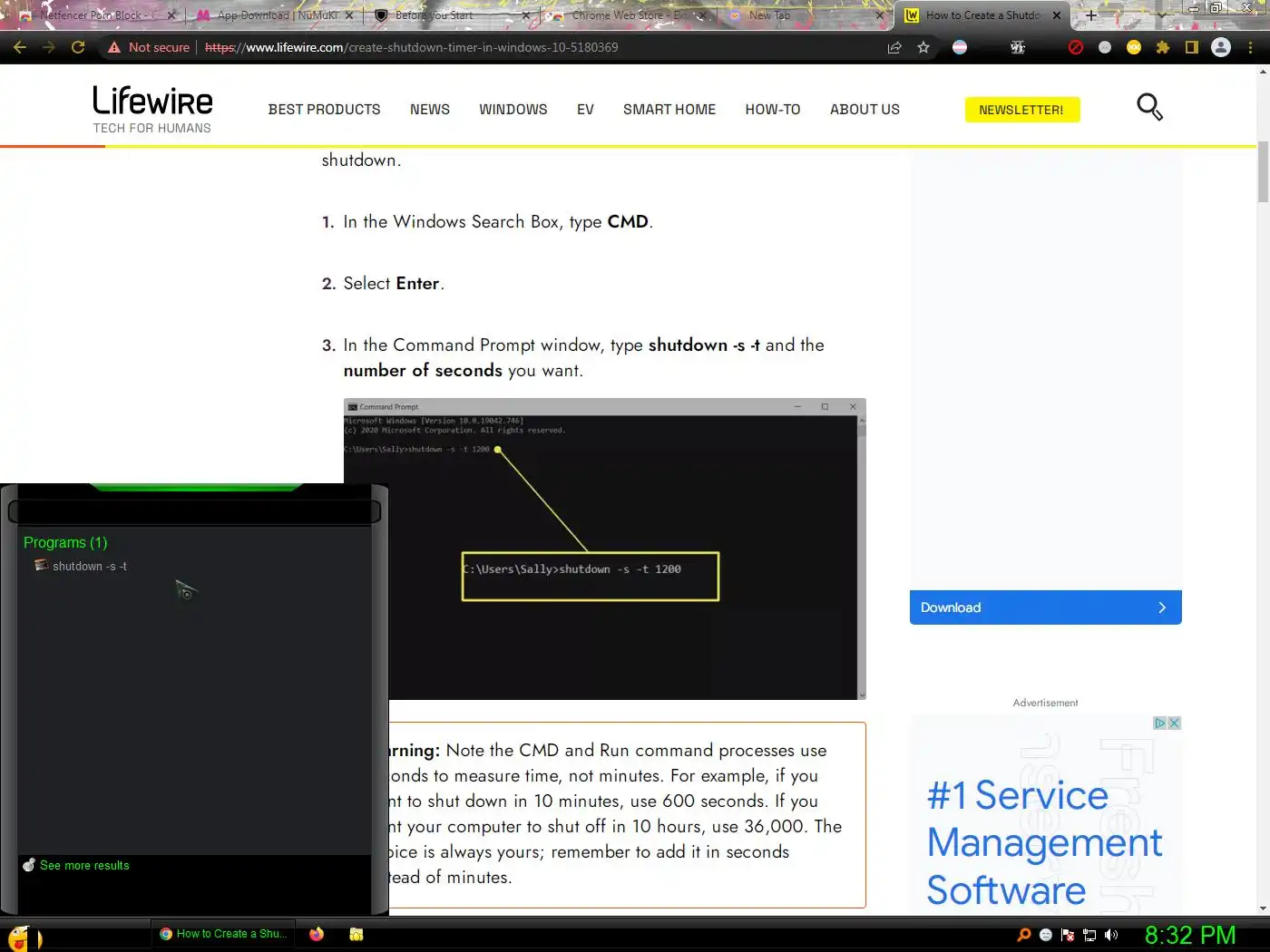Toggle the Chrome side panel
The height and width of the screenshot is (952, 1270).
[x=1192, y=47]
